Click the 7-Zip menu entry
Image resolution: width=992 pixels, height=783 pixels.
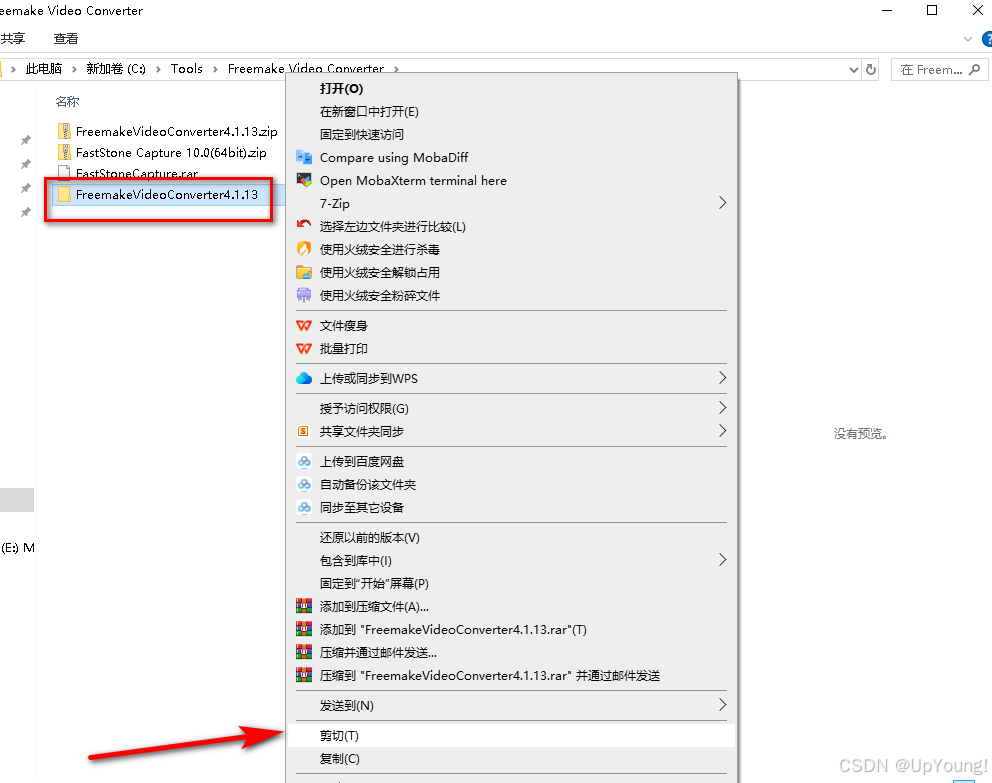point(335,203)
